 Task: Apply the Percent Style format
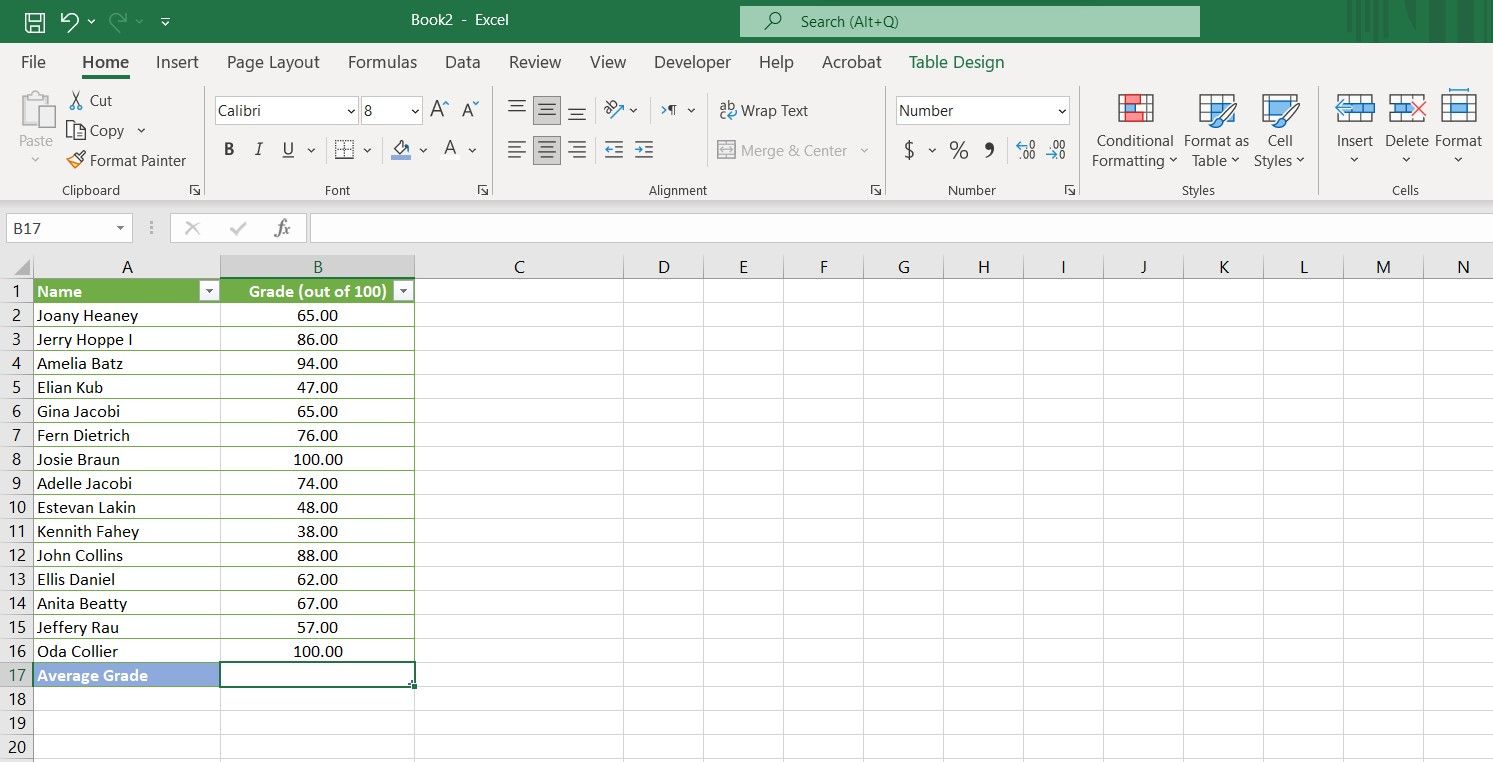tap(957, 150)
